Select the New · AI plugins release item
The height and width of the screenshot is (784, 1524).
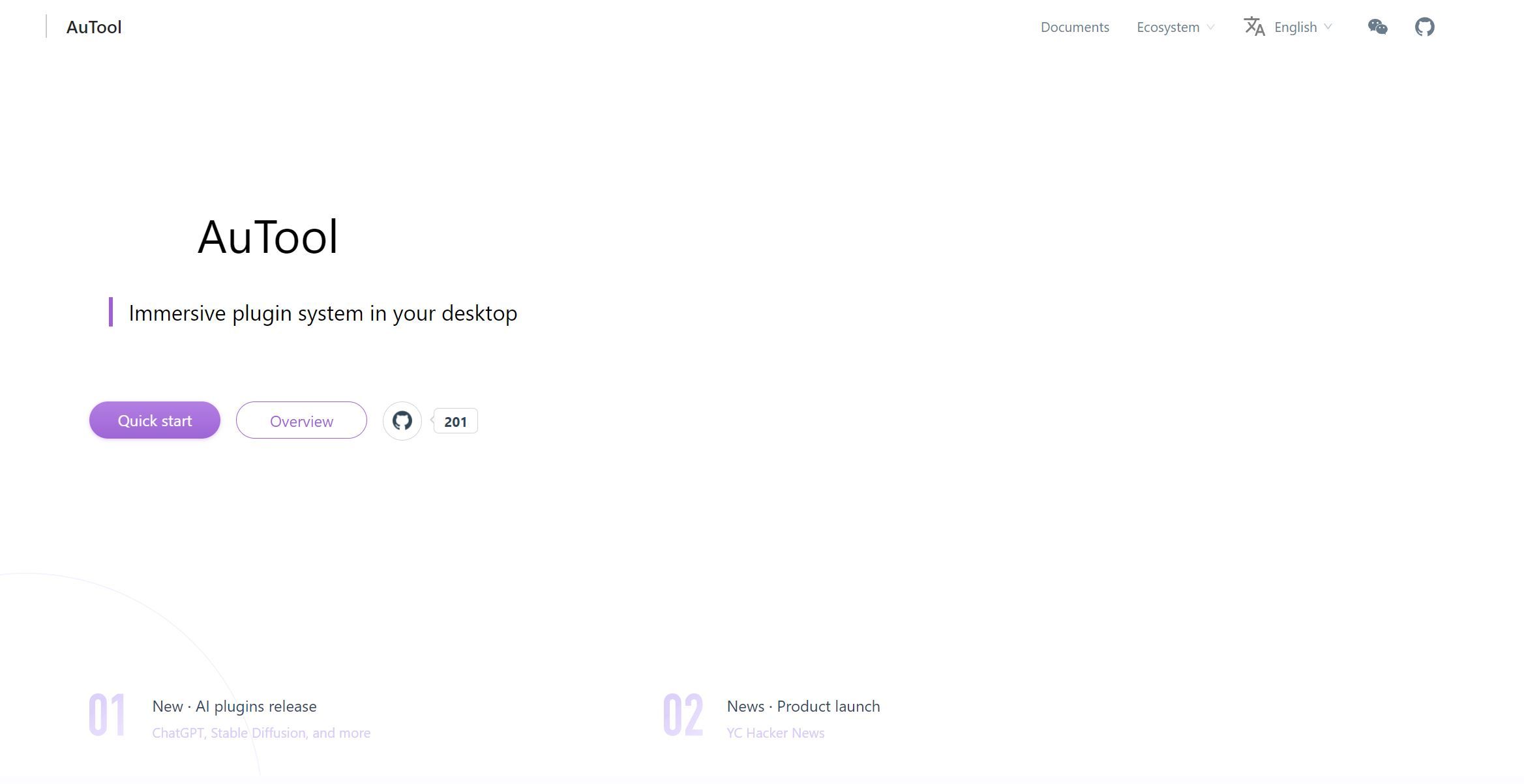coord(234,706)
